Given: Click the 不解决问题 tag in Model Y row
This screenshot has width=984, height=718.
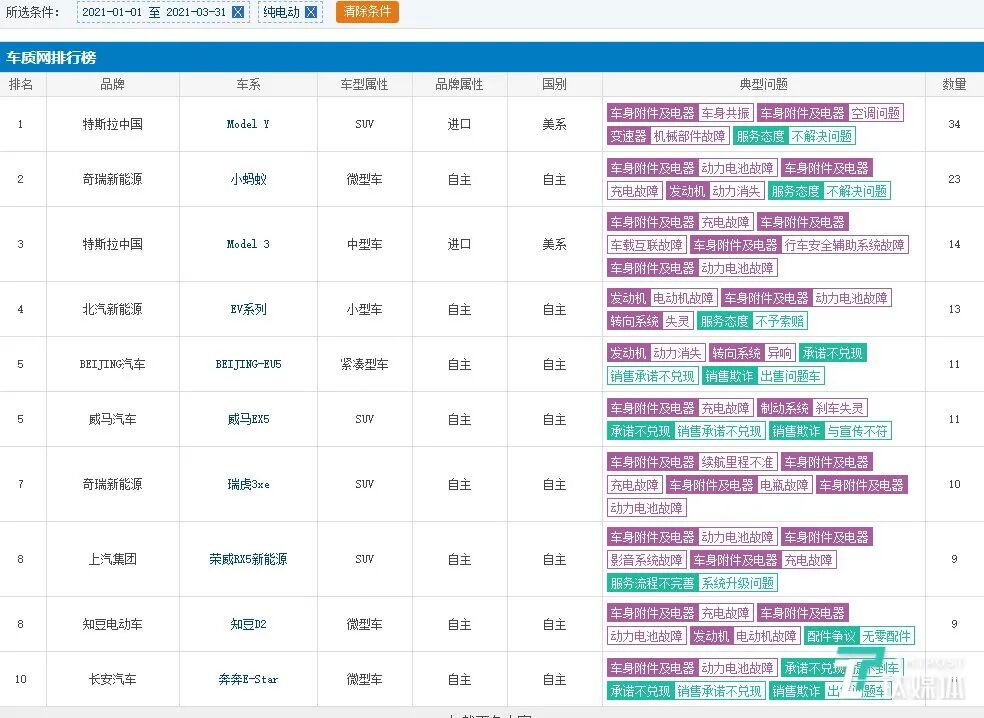Looking at the screenshot, I should point(821,136).
